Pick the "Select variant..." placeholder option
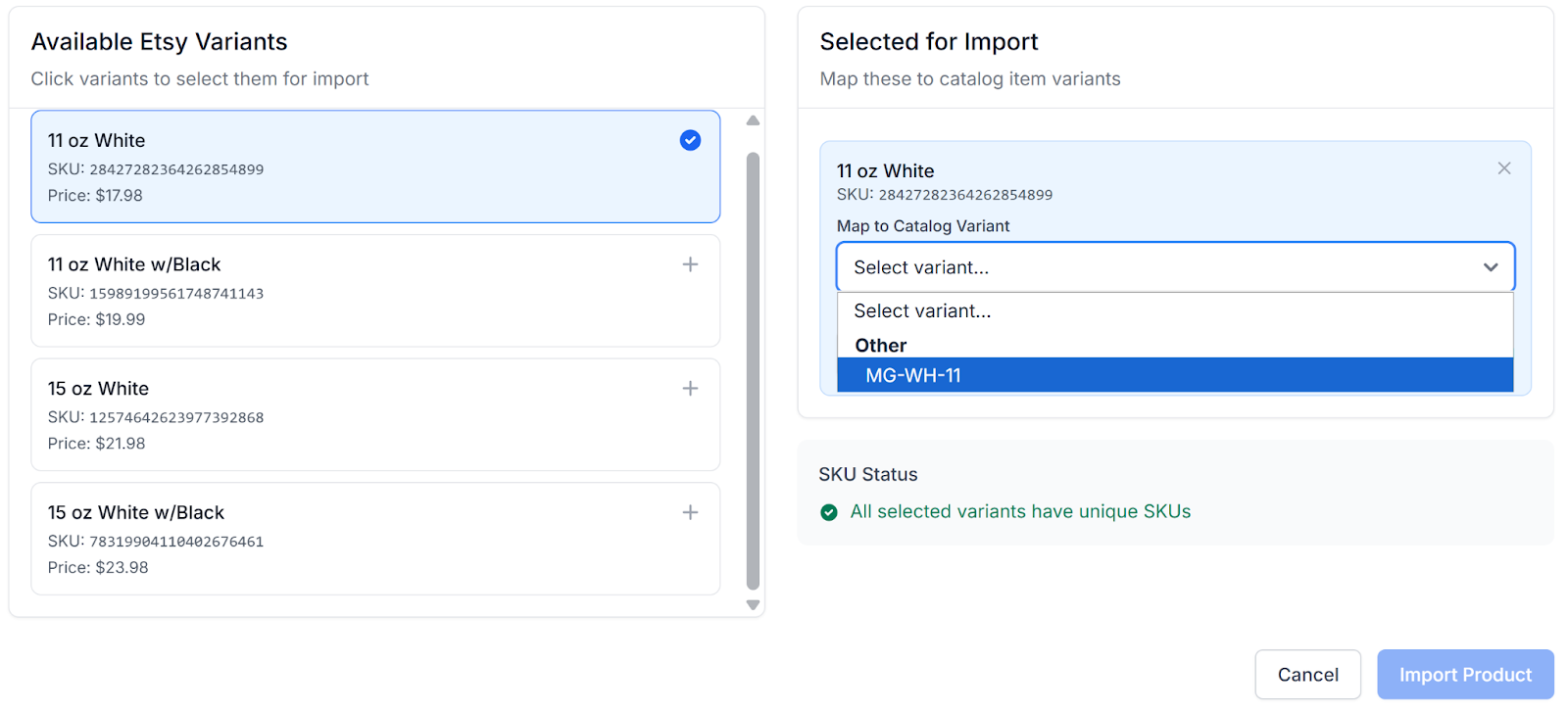This screenshot has width=1568, height=712. pos(1174,310)
